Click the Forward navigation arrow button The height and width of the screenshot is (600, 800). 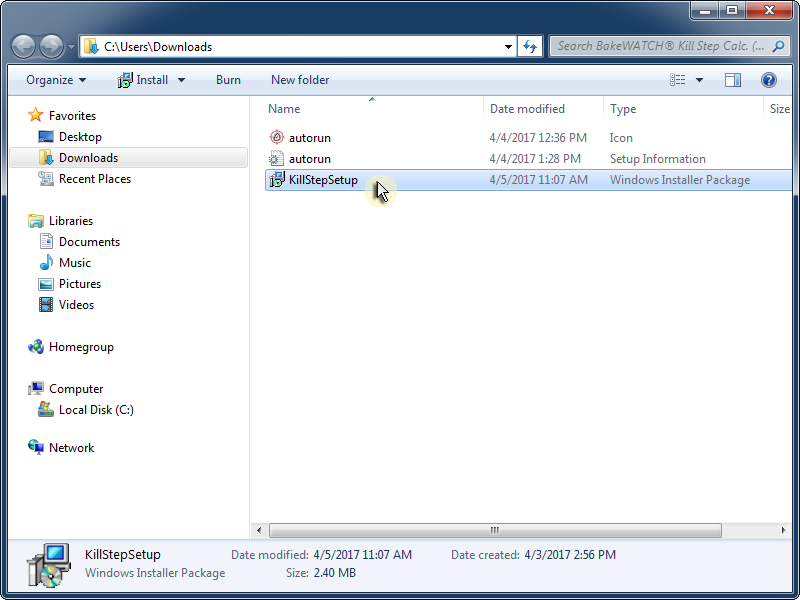(51, 46)
